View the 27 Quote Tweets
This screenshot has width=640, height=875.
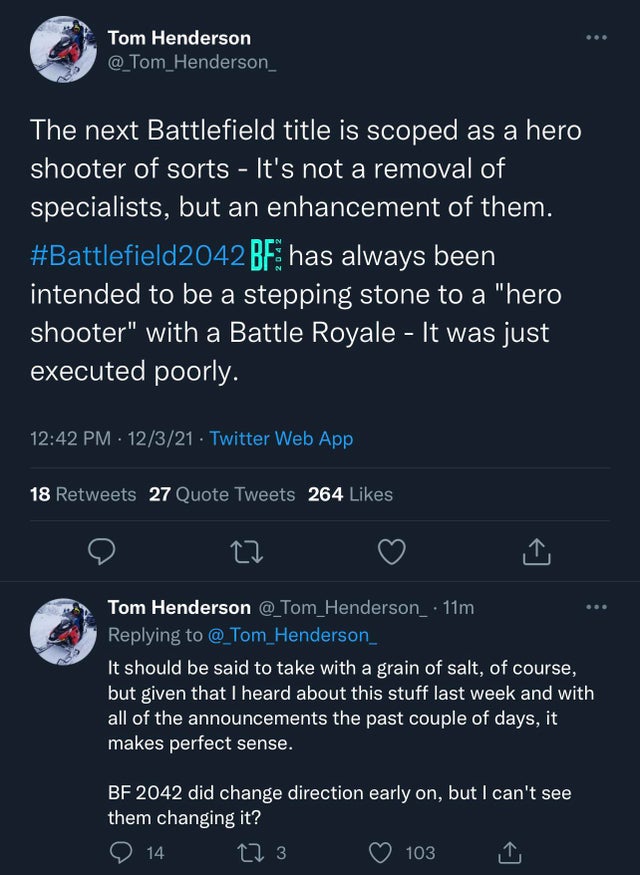(221, 494)
